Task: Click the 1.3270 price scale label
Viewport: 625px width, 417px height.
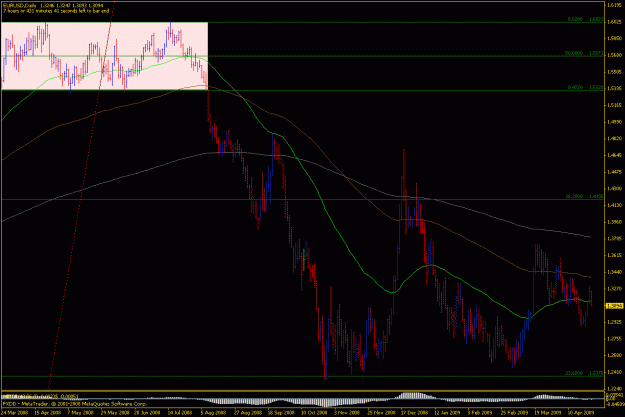Action: [614, 289]
